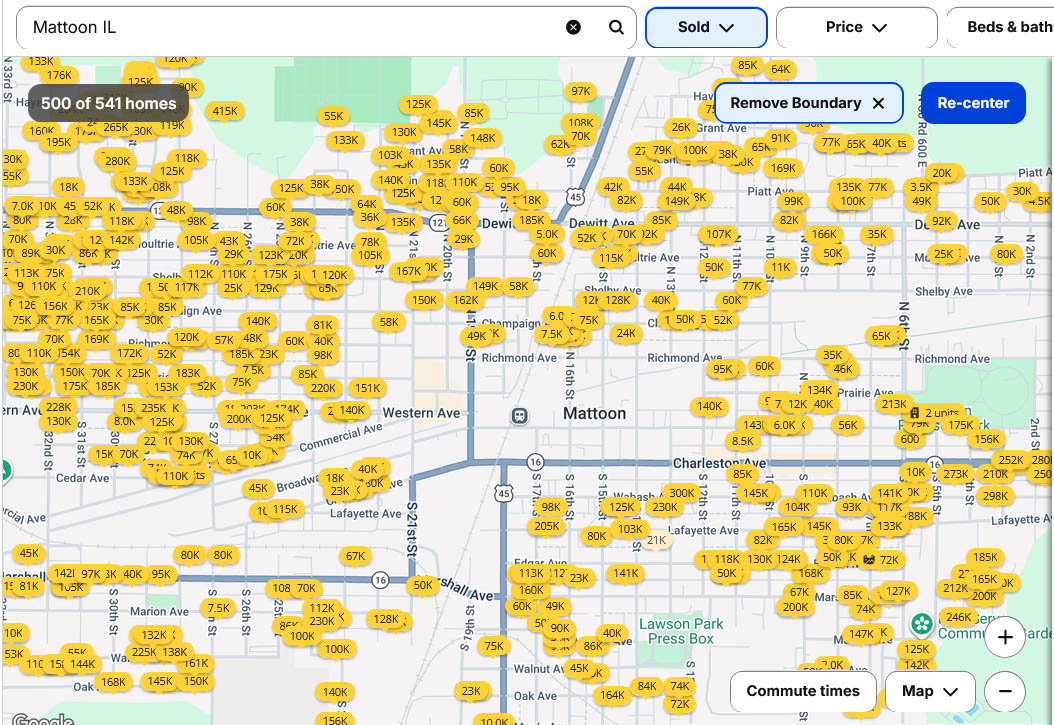Click the US 45 shield near Dewitt Ave
Image resolution: width=1054 pixels, height=725 pixels.
coord(575,197)
